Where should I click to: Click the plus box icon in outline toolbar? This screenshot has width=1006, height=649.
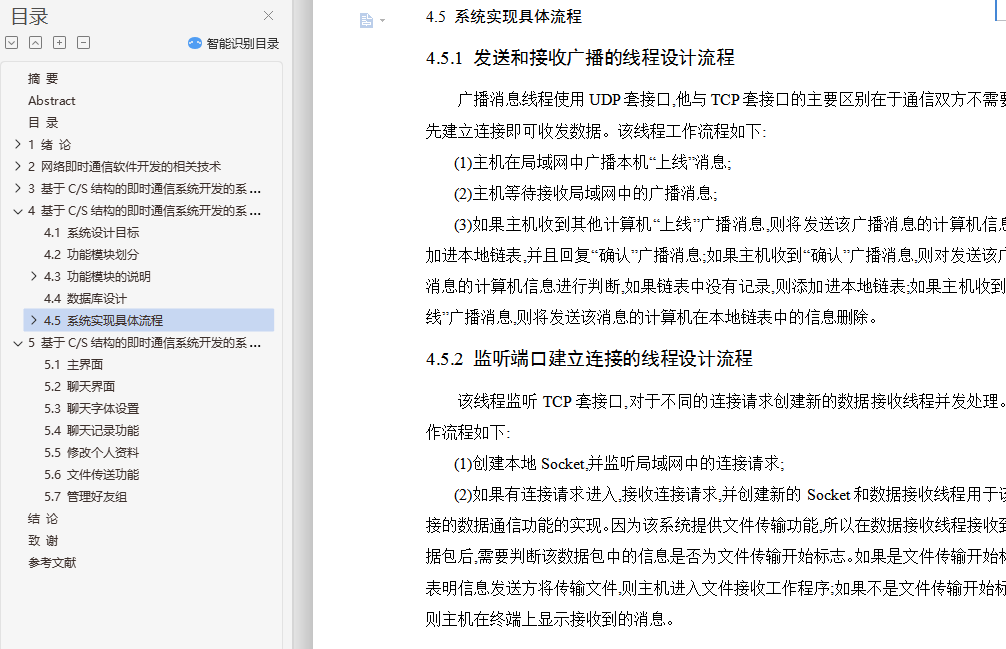pyautogui.click(x=60, y=43)
